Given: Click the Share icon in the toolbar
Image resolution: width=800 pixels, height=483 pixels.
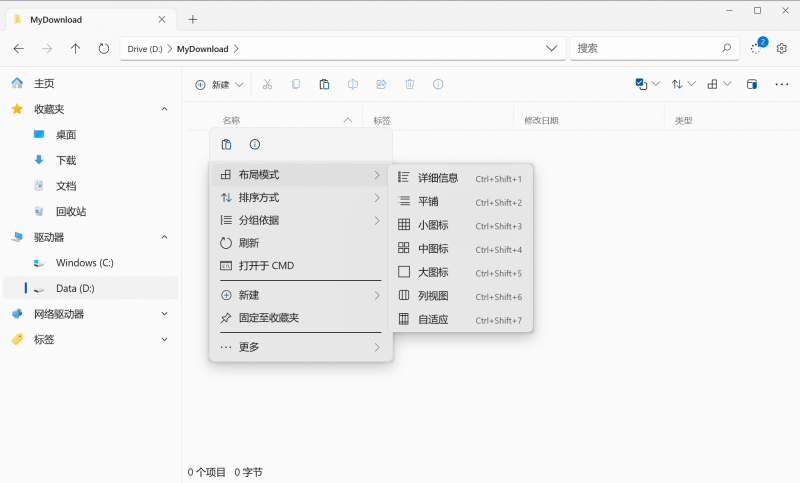Looking at the screenshot, I should point(381,84).
